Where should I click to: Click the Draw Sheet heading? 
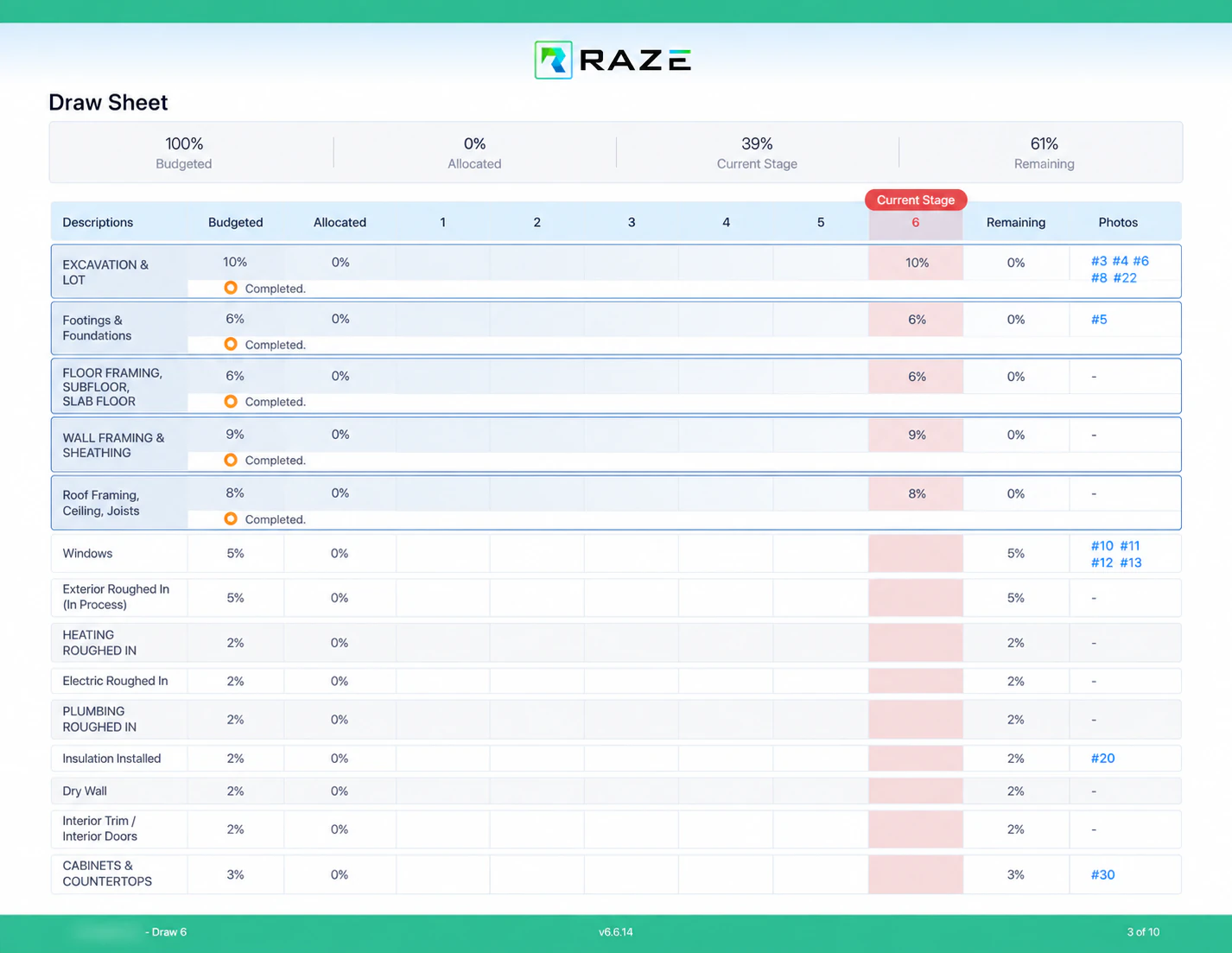tap(108, 102)
